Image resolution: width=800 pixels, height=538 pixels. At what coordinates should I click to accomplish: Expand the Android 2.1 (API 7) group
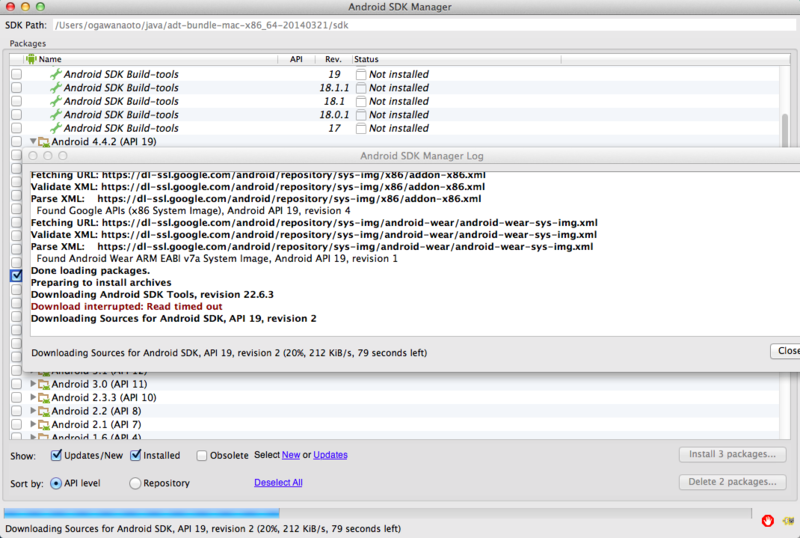click(33, 424)
